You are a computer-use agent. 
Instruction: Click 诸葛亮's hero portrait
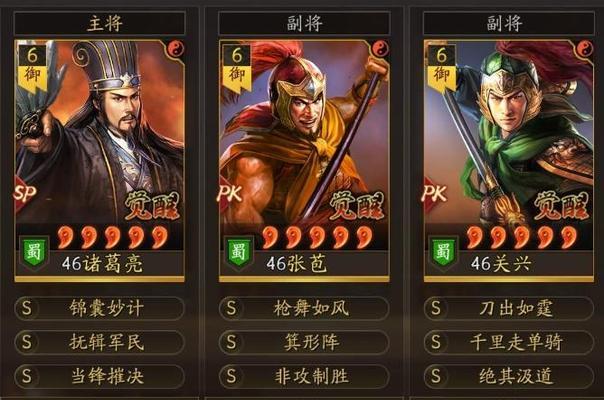pos(99,131)
